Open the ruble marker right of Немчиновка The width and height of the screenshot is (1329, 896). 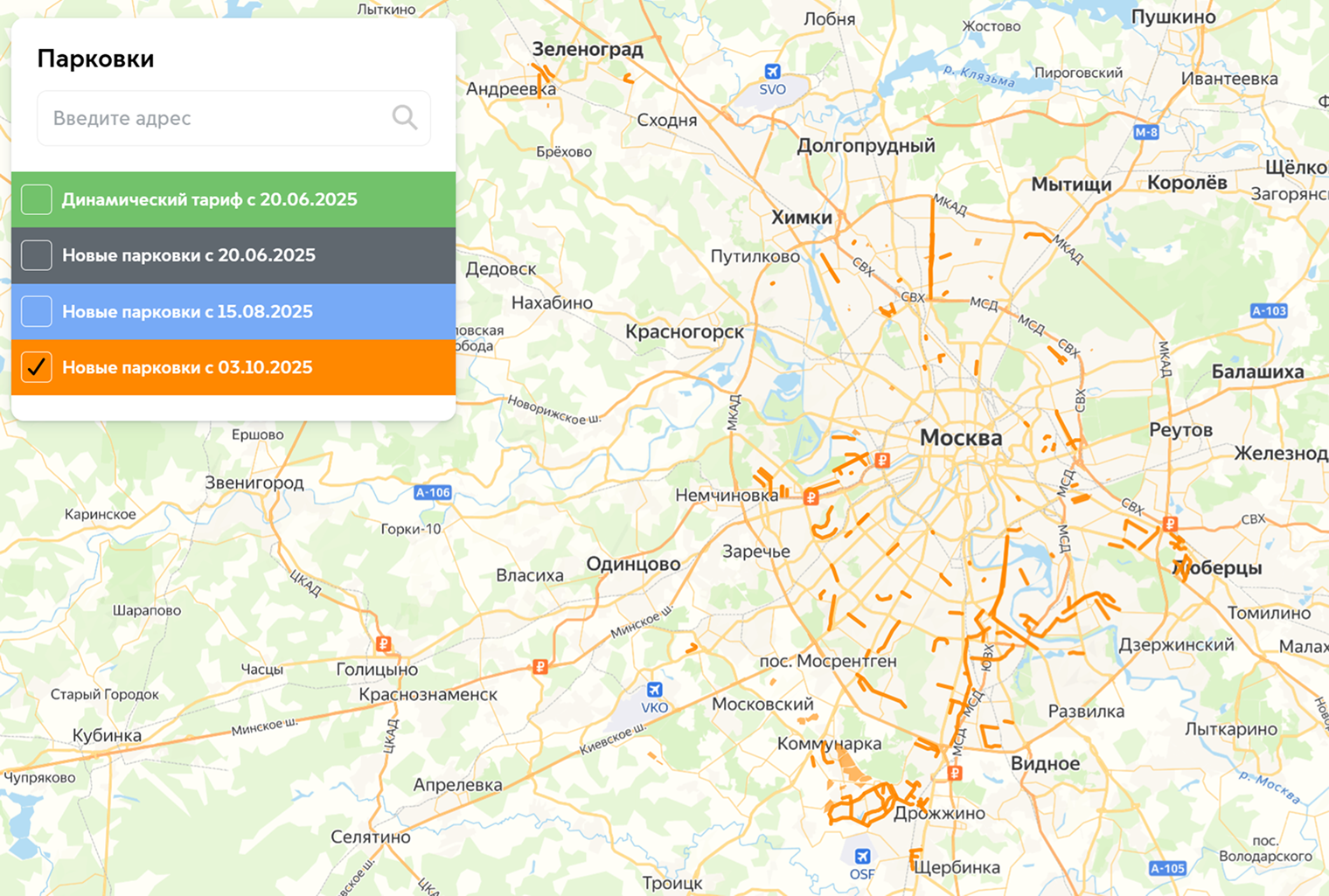(x=811, y=497)
